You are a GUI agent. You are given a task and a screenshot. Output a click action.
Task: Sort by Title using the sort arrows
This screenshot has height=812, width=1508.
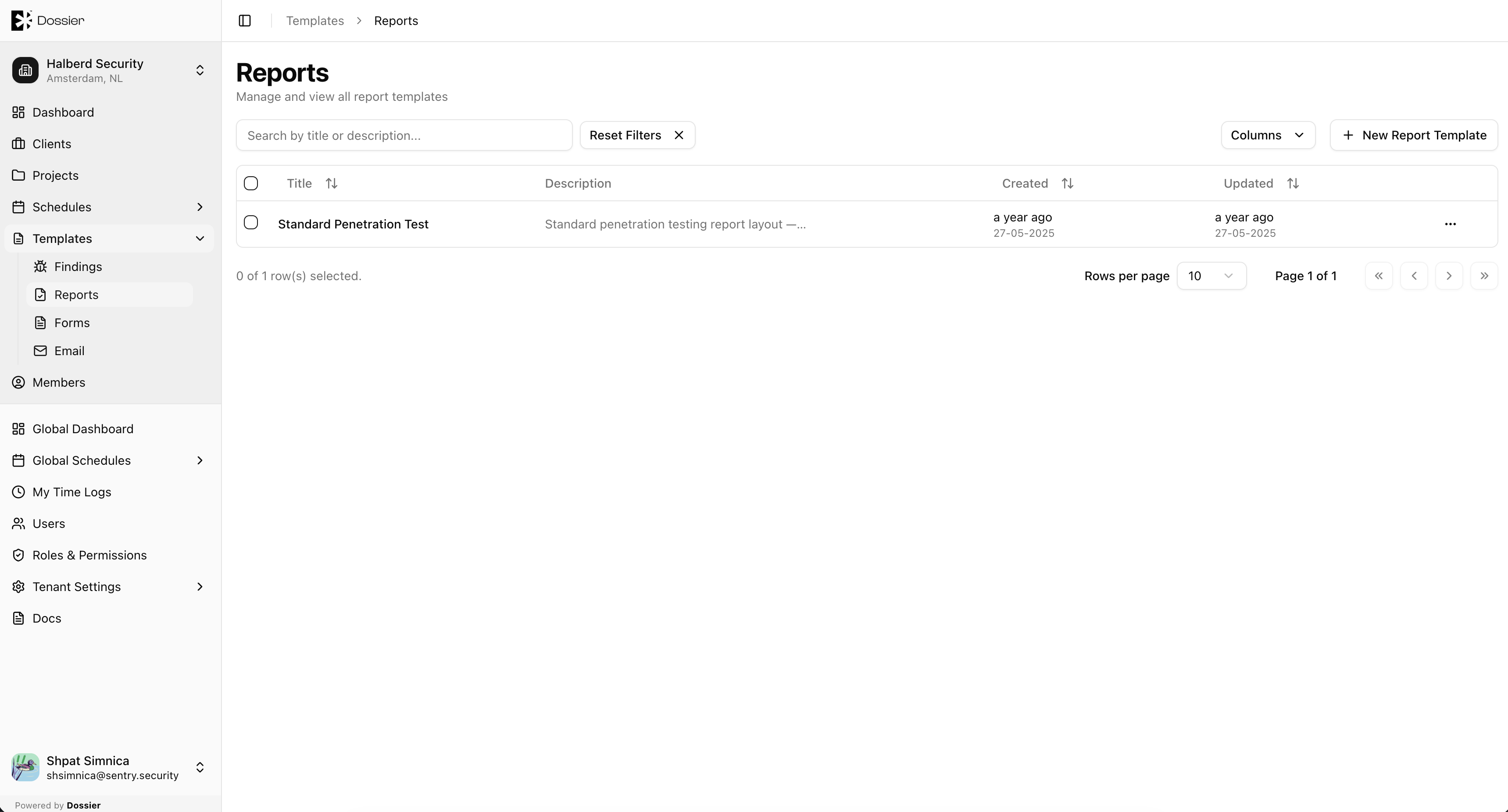331,184
